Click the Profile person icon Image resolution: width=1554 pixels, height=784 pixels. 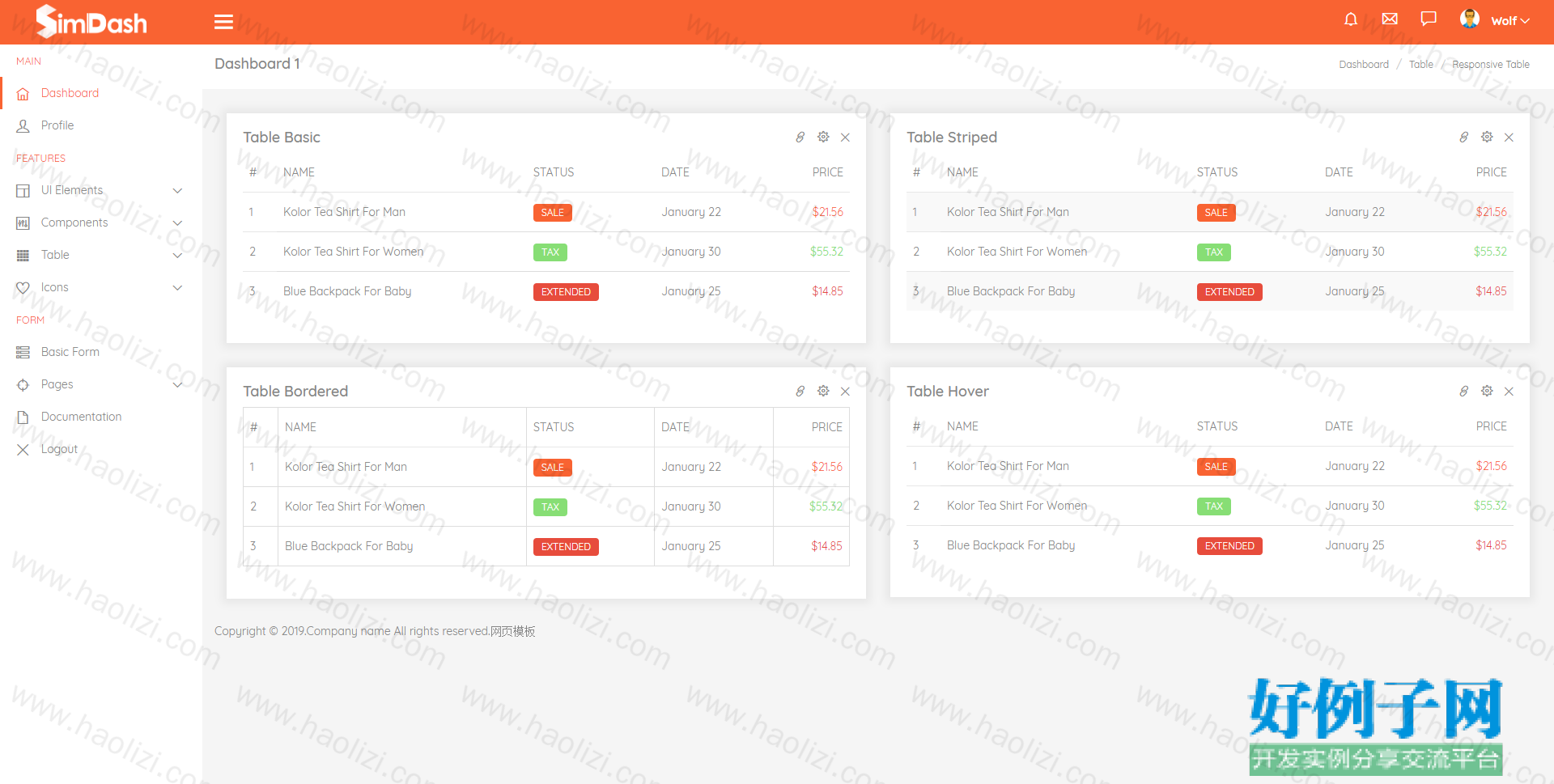tap(23, 126)
